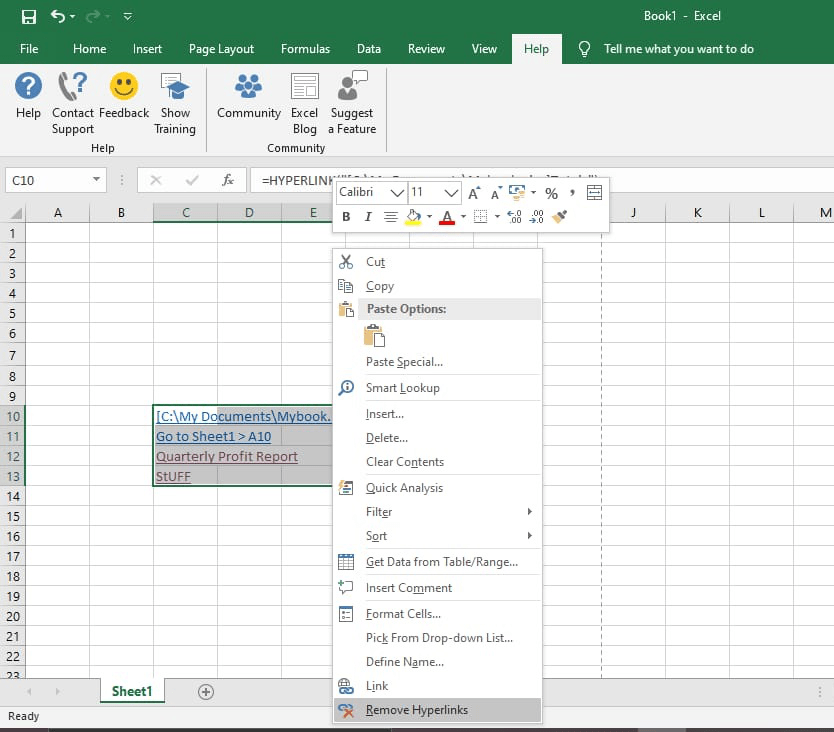The height and width of the screenshot is (732, 834).
Task: Open the Excel Blog from the ribbon
Action: click(x=304, y=100)
